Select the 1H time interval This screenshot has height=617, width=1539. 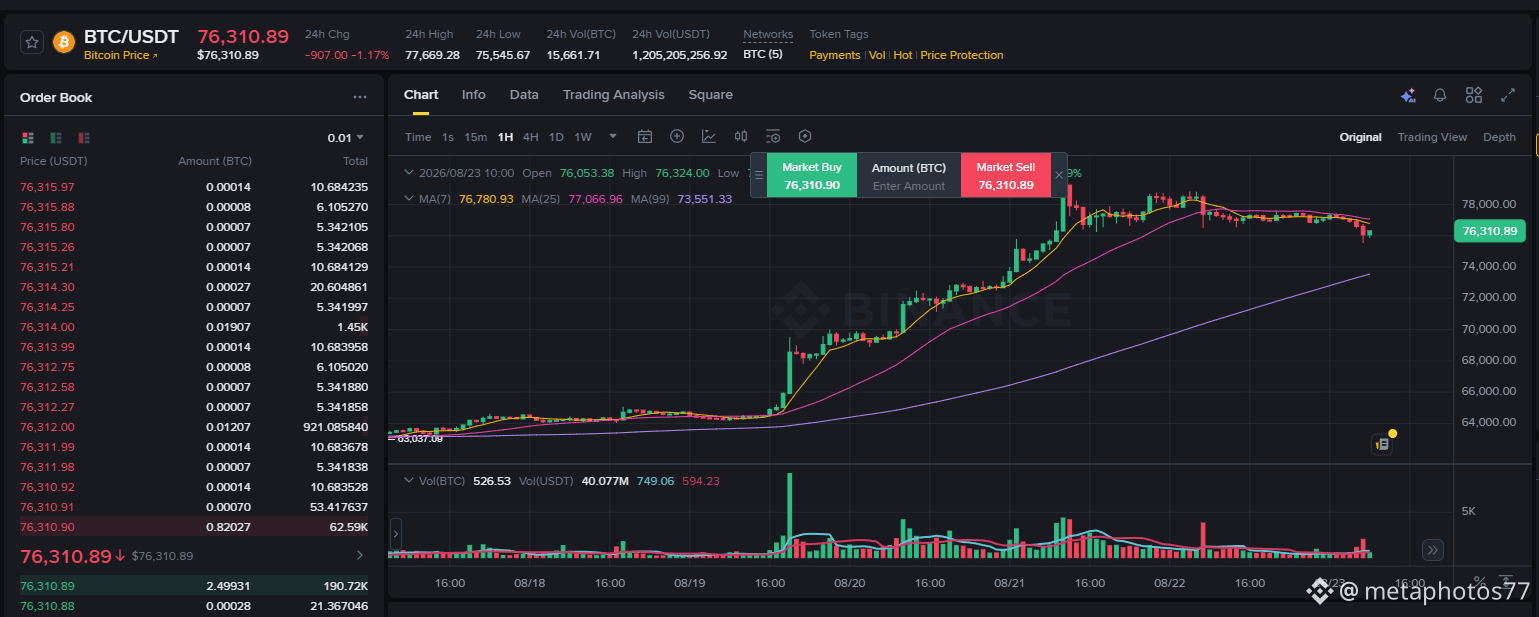point(505,137)
